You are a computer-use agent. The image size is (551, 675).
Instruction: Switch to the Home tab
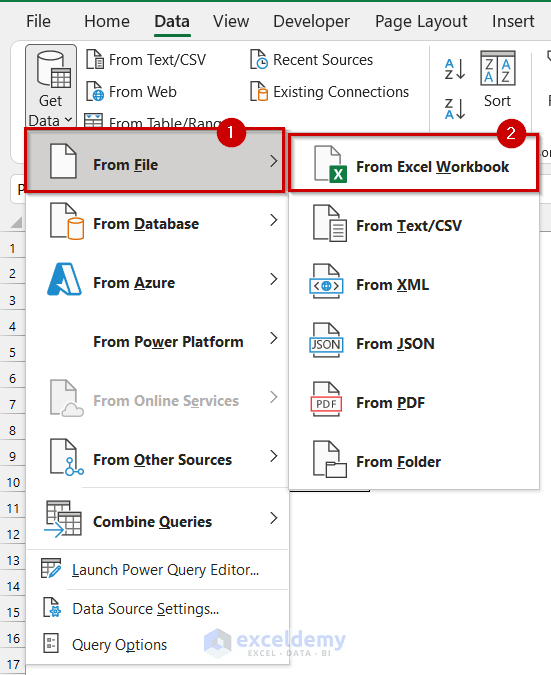click(107, 21)
